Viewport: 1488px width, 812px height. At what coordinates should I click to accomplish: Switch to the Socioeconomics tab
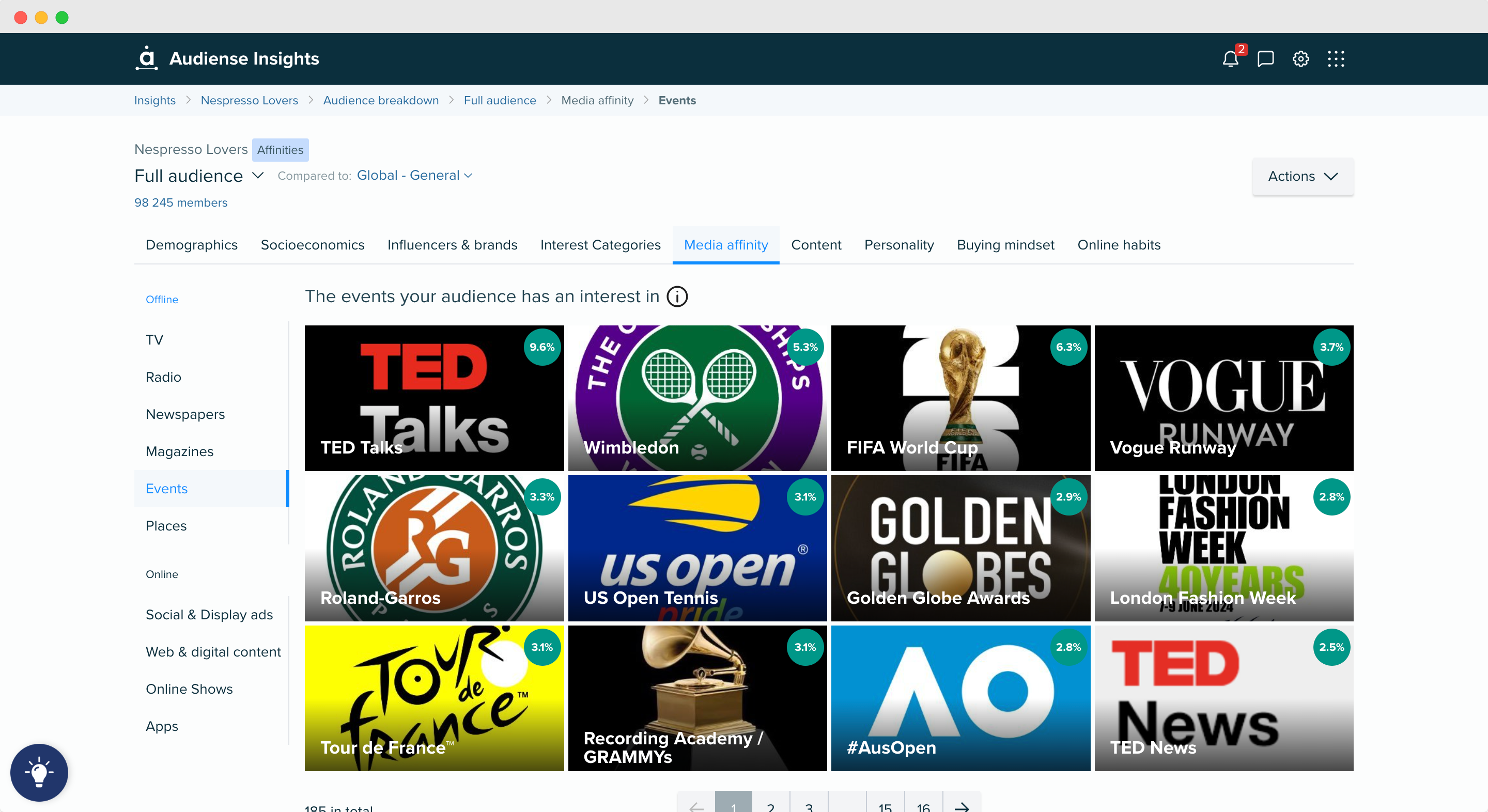pos(313,245)
